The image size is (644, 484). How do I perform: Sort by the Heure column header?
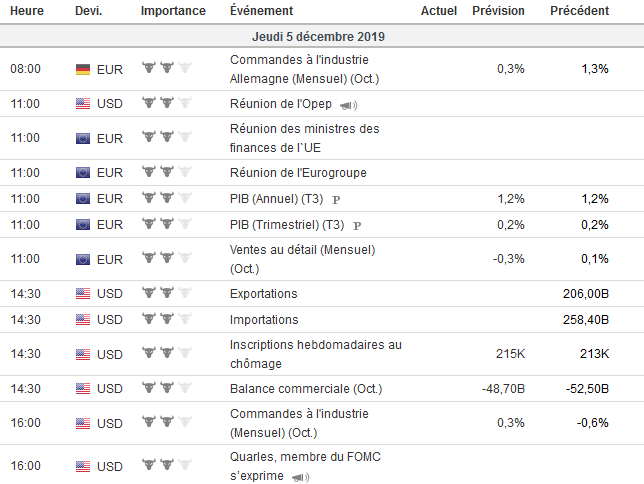tap(27, 11)
